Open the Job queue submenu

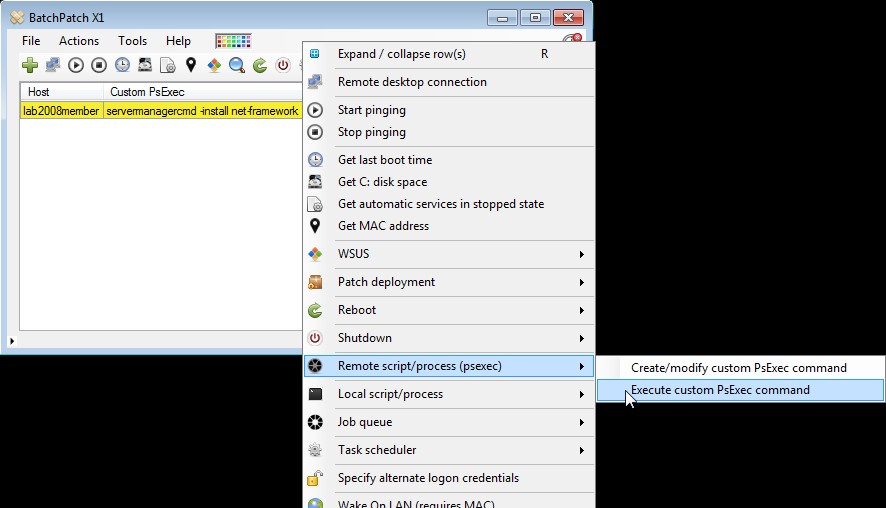(448, 422)
